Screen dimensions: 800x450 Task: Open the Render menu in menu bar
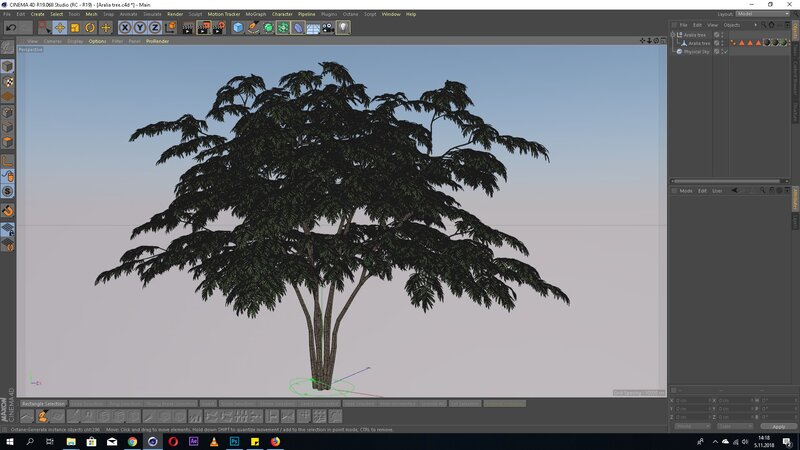pyautogui.click(x=175, y=14)
